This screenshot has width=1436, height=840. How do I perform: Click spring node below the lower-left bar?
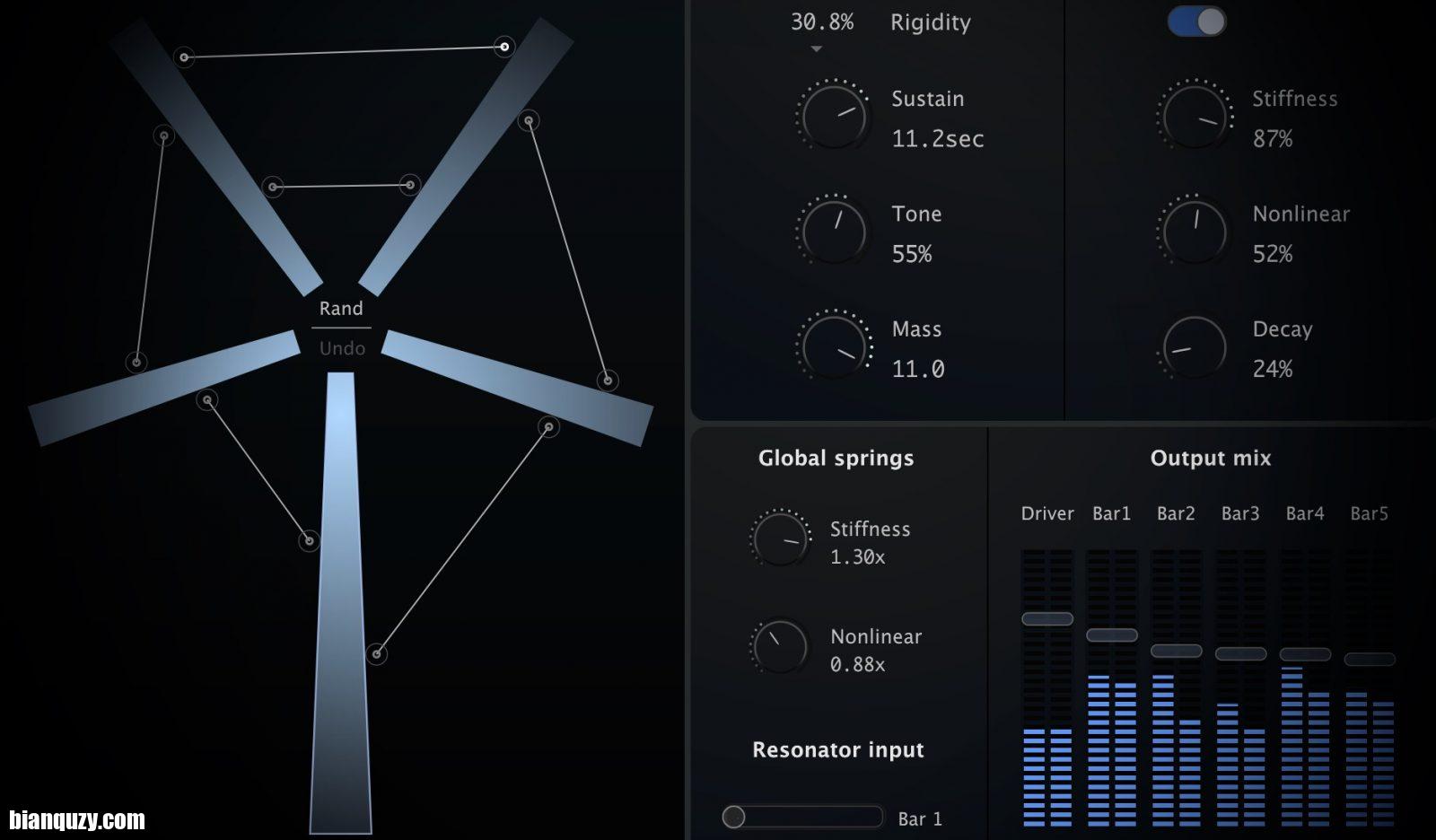click(x=207, y=399)
